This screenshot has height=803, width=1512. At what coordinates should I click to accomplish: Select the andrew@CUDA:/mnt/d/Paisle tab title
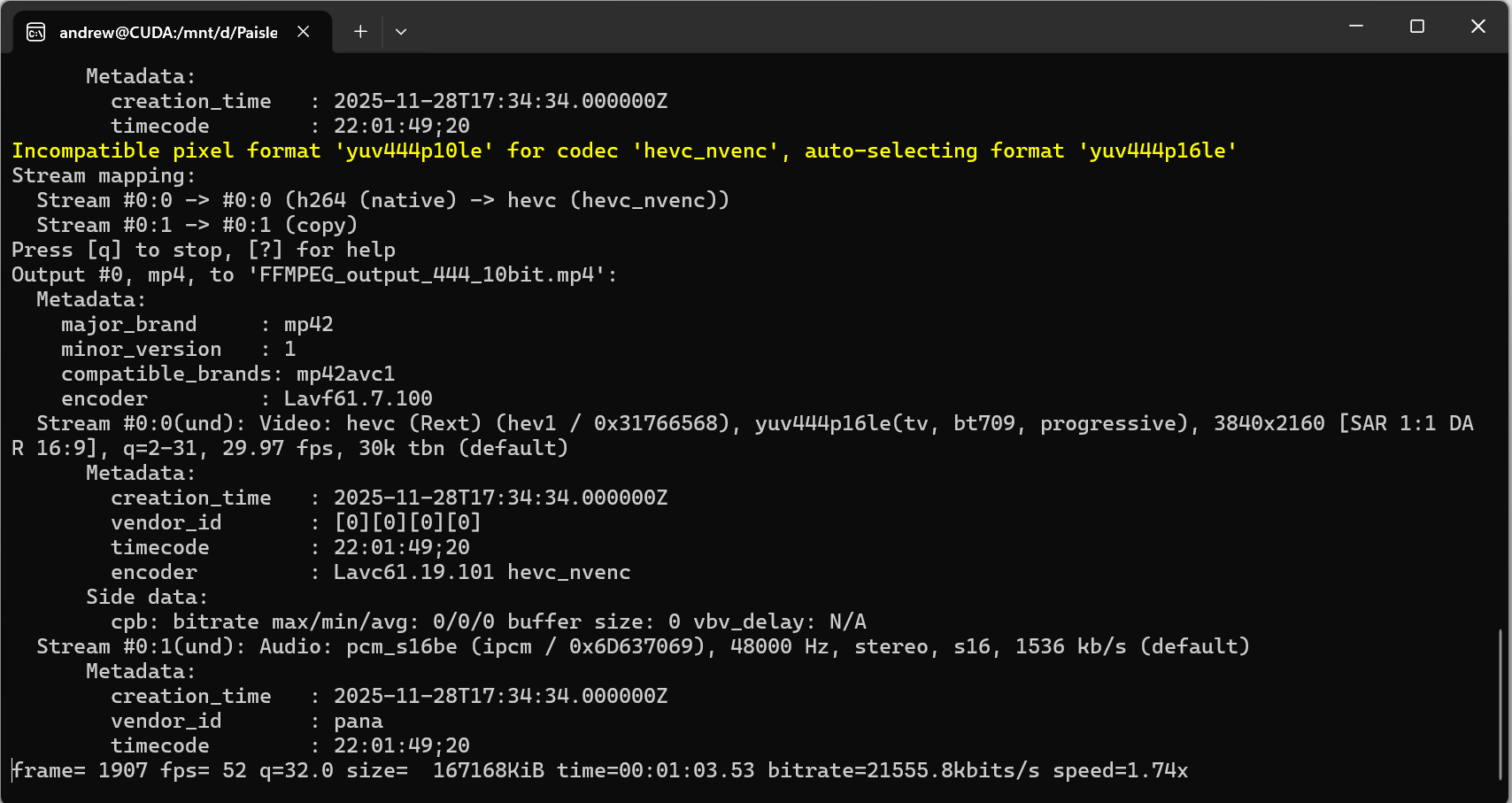click(x=168, y=33)
